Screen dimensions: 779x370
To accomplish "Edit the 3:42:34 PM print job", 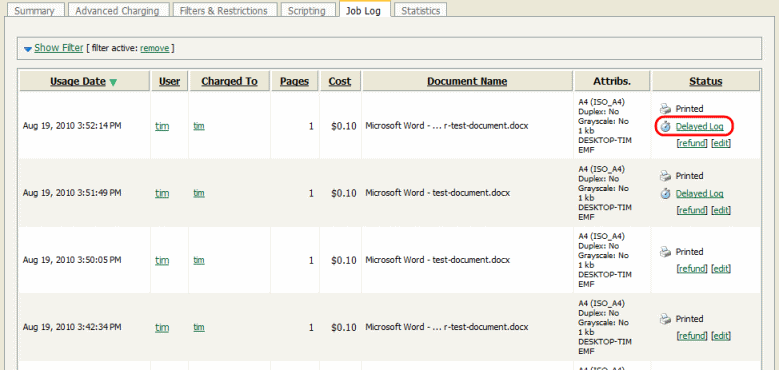I will point(721,336).
